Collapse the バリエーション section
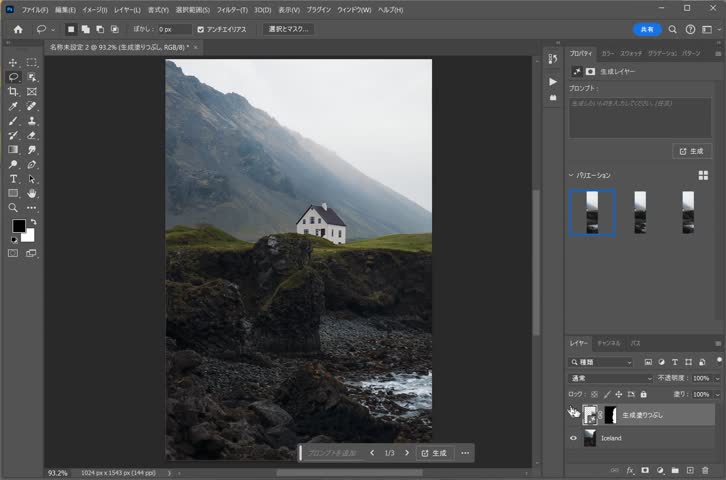The width and height of the screenshot is (726, 480). (571, 175)
